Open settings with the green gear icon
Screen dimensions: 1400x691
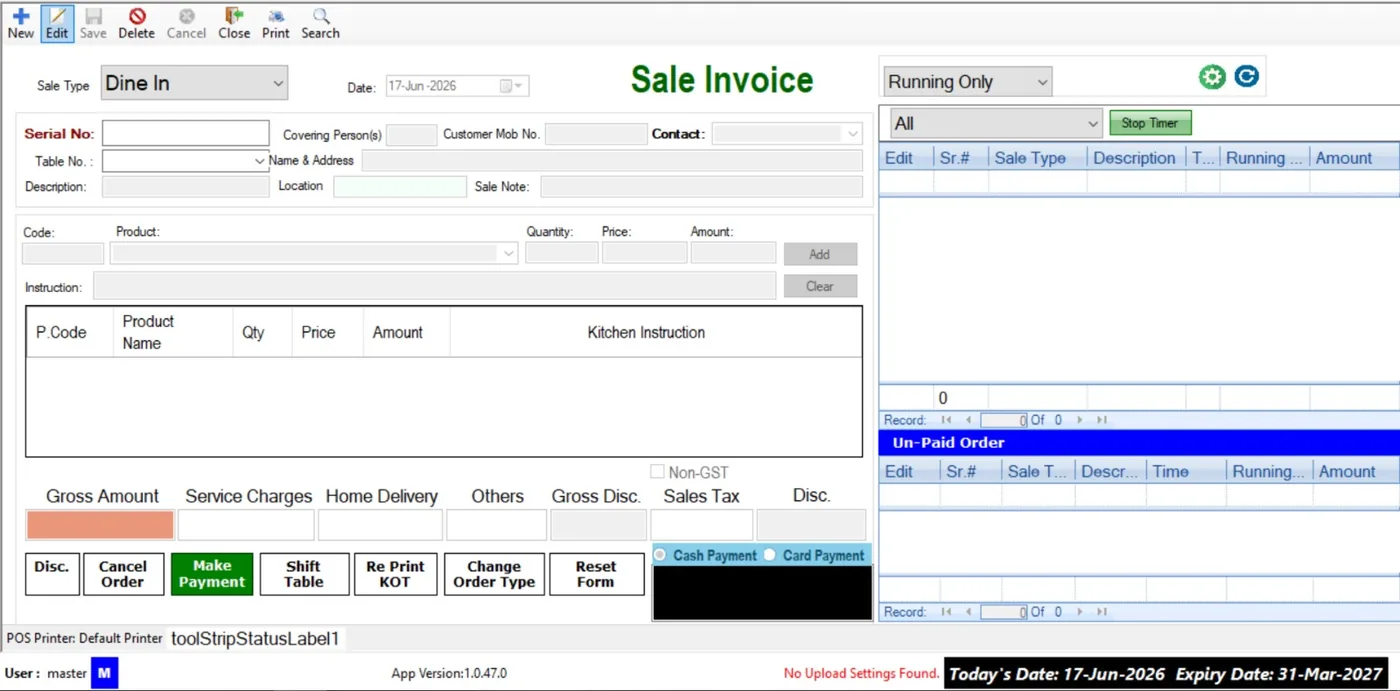coord(1212,77)
